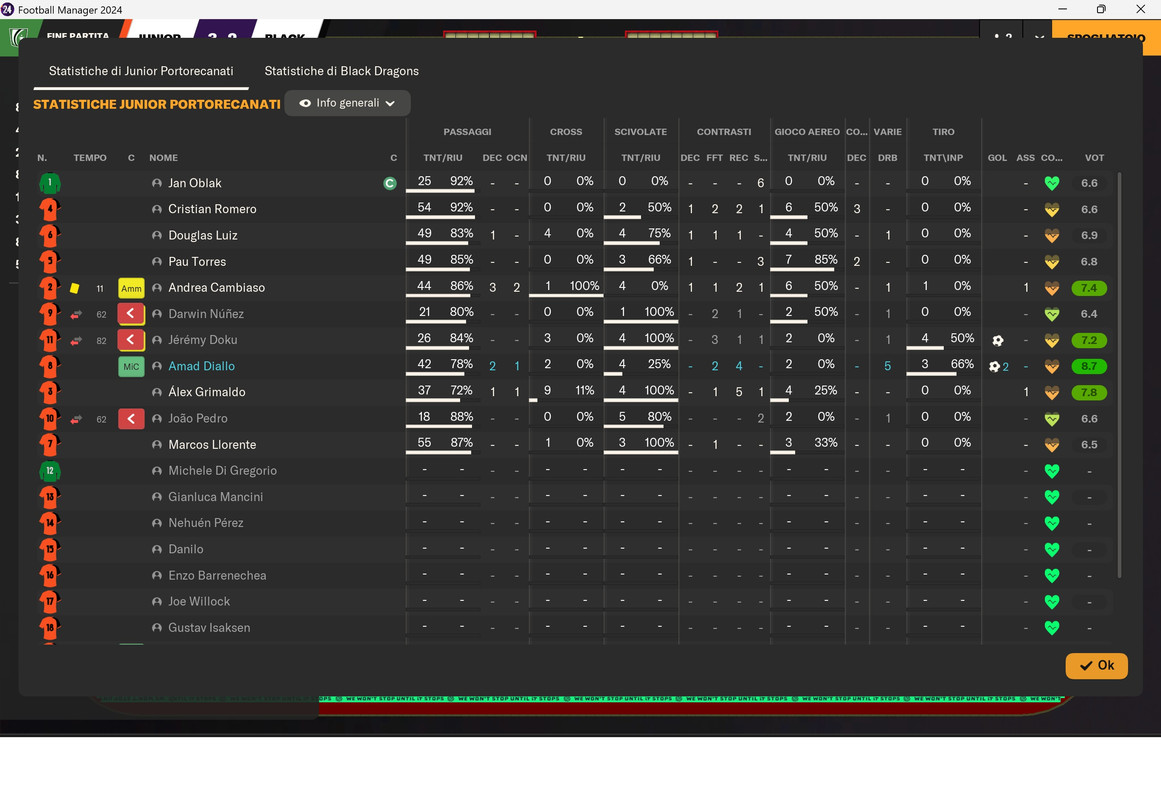Screen dimensions: 1161x800
Task: Sort by the GOL column header
Action: pos(997,158)
